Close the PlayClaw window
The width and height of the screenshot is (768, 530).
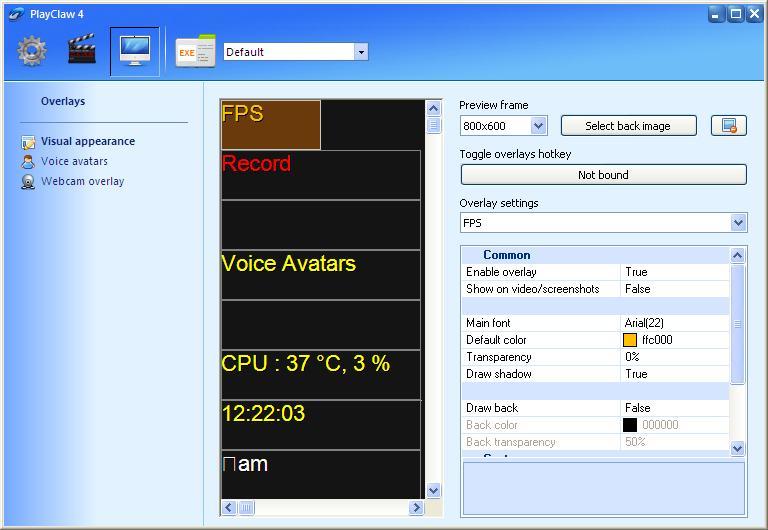click(754, 14)
